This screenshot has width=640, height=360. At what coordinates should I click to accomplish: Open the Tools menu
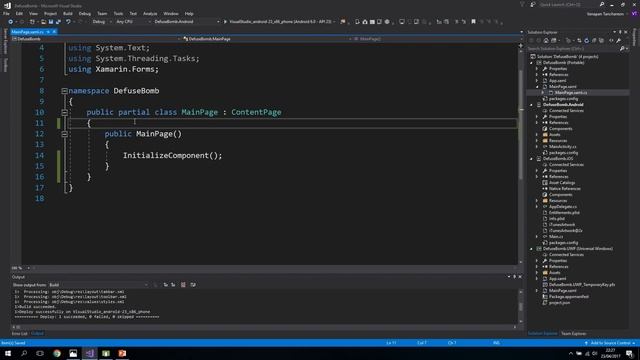pyautogui.click(x=118, y=13)
